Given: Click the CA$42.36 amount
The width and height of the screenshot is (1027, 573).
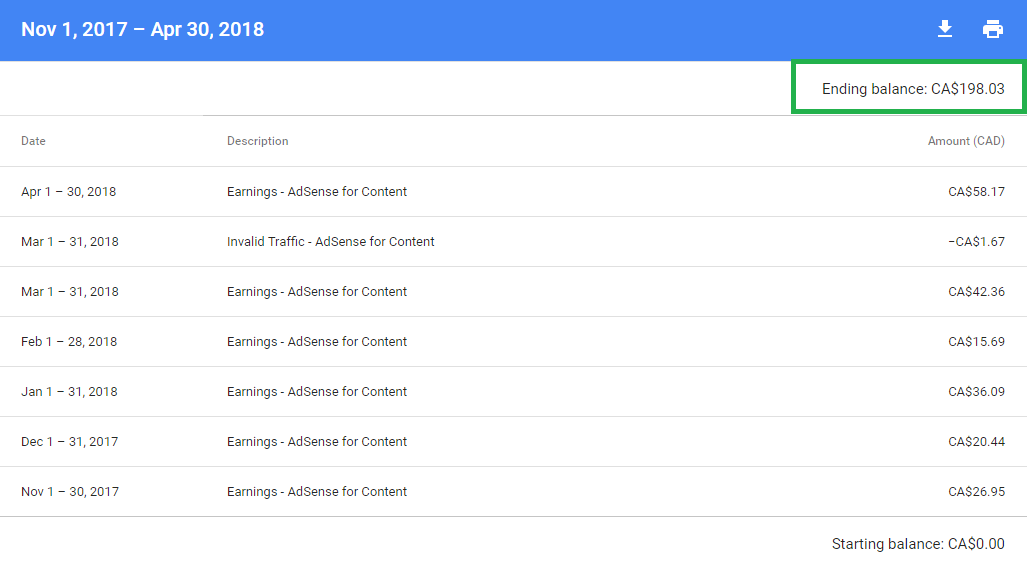Looking at the screenshot, I should (976, 292).
